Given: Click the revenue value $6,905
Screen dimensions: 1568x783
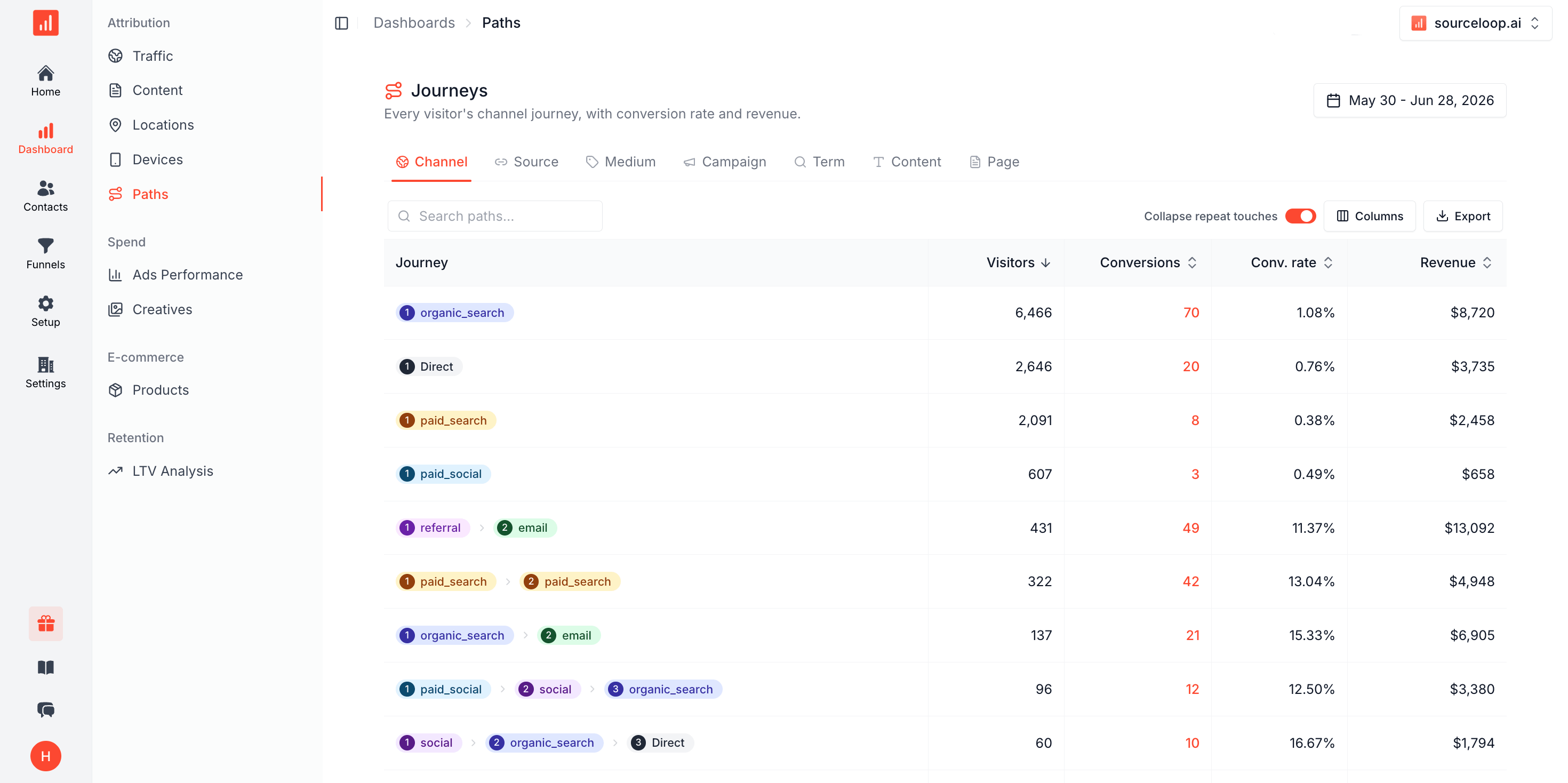Looking at the screenshot, I should (1472, 636).
